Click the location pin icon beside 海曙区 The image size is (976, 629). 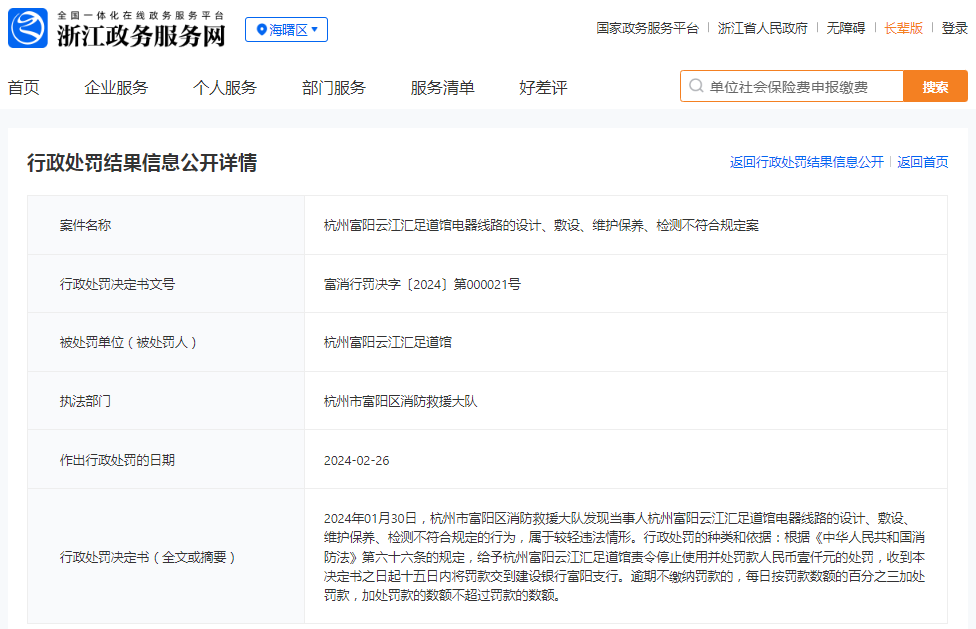pyautogui.click(x=261, y=30)
